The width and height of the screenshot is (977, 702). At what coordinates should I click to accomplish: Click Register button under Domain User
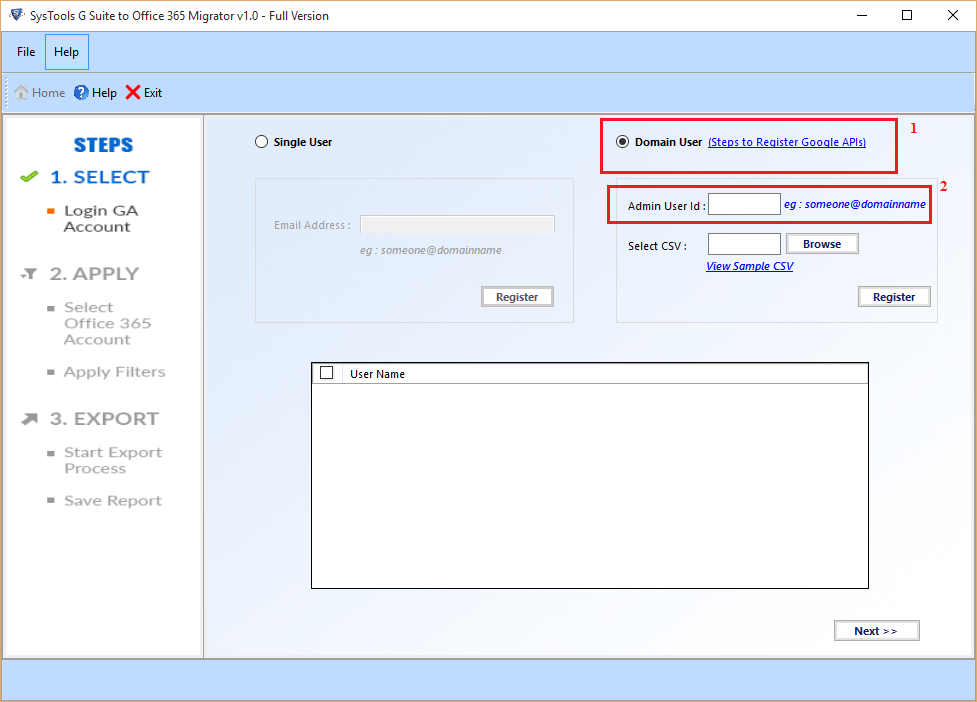click(x=894, y=297)
